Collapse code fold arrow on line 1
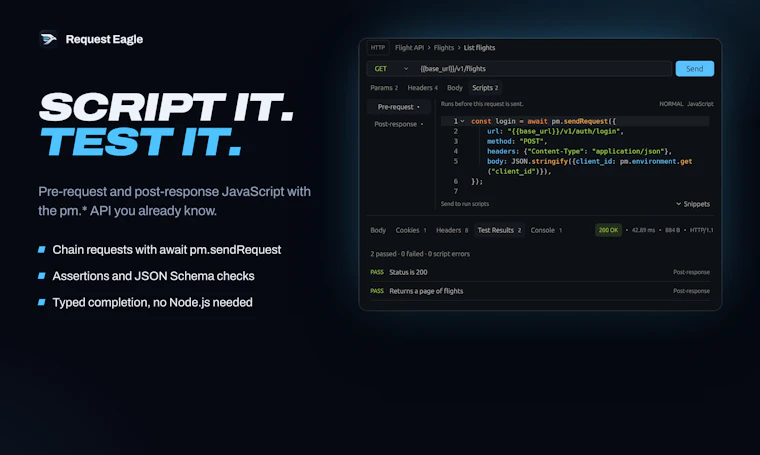Viewport: 760px width, 455px height. click(x=462, y=121)
